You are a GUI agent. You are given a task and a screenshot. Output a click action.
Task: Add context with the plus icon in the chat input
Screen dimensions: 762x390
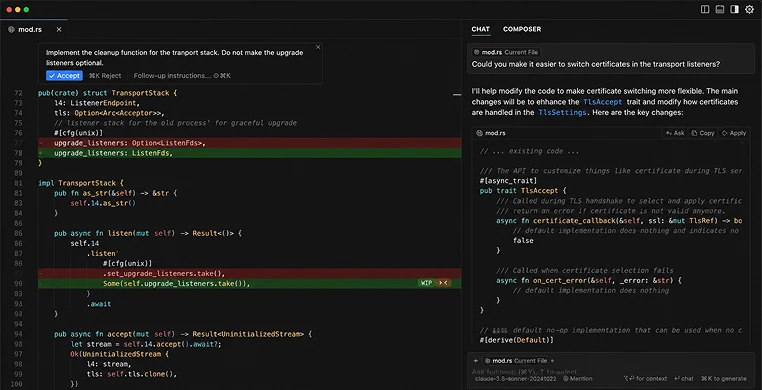point(553,361)
